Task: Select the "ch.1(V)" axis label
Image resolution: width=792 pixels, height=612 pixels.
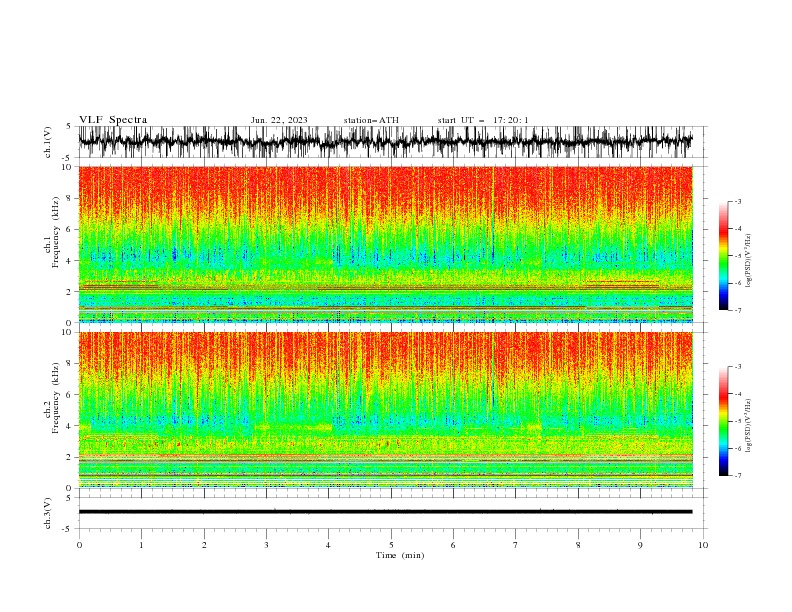Action: pyautogui.click(x=48, y=142)
